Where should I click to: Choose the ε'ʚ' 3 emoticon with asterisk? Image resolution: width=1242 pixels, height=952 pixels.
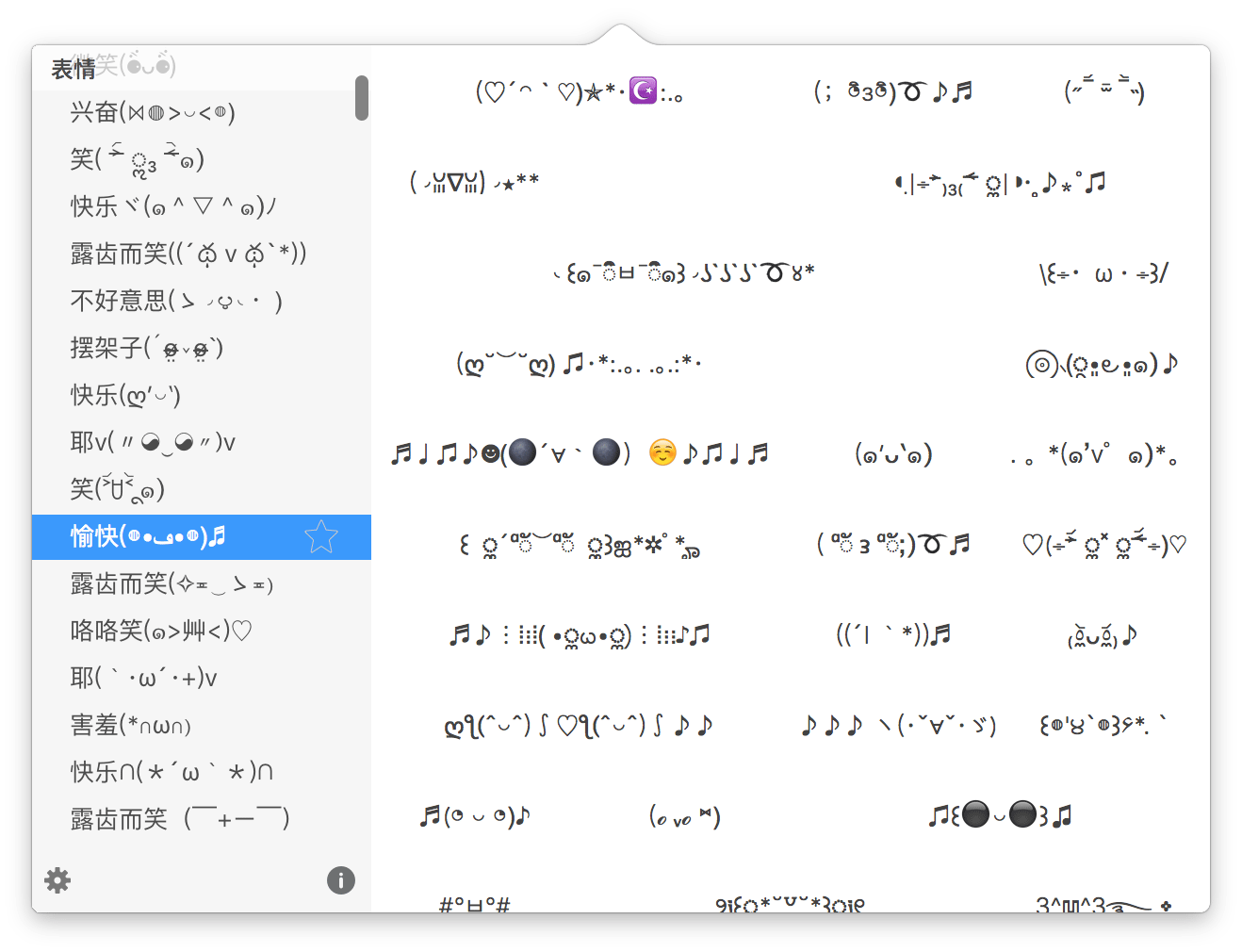pos(1103,725)
